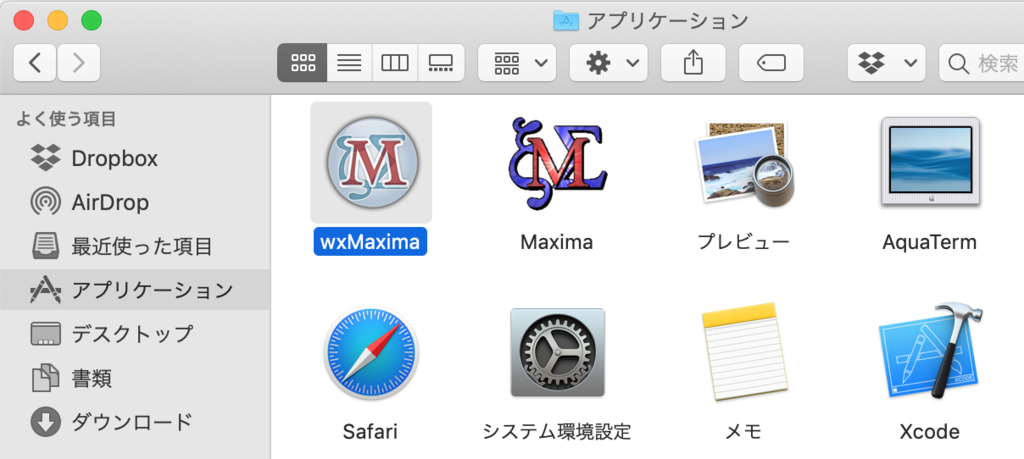Select the メモ notes app icon
Screen dimensions: 1024x459
[743, 351]
